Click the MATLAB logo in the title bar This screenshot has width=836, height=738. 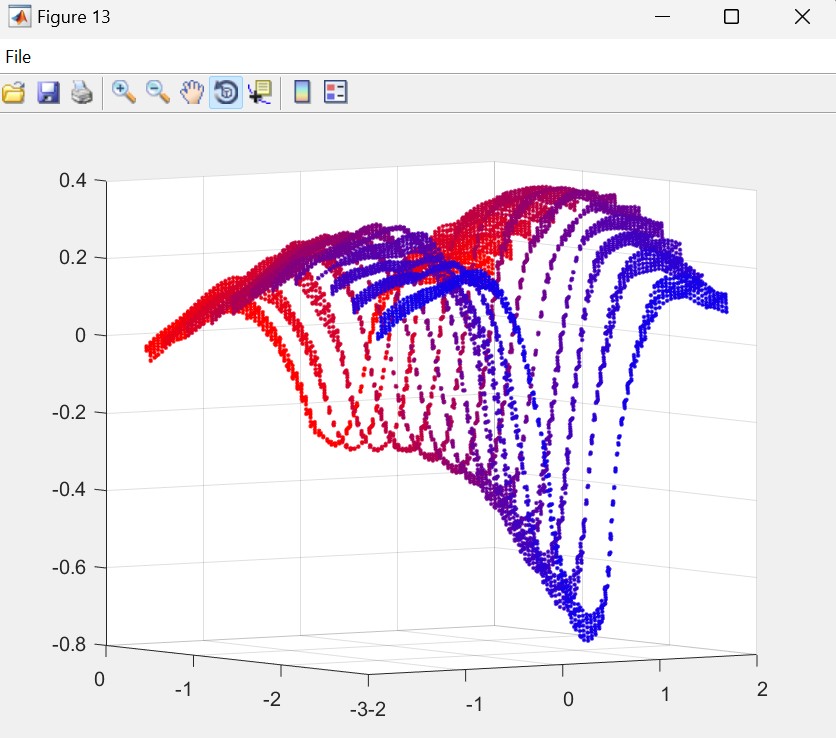[19, 17]
